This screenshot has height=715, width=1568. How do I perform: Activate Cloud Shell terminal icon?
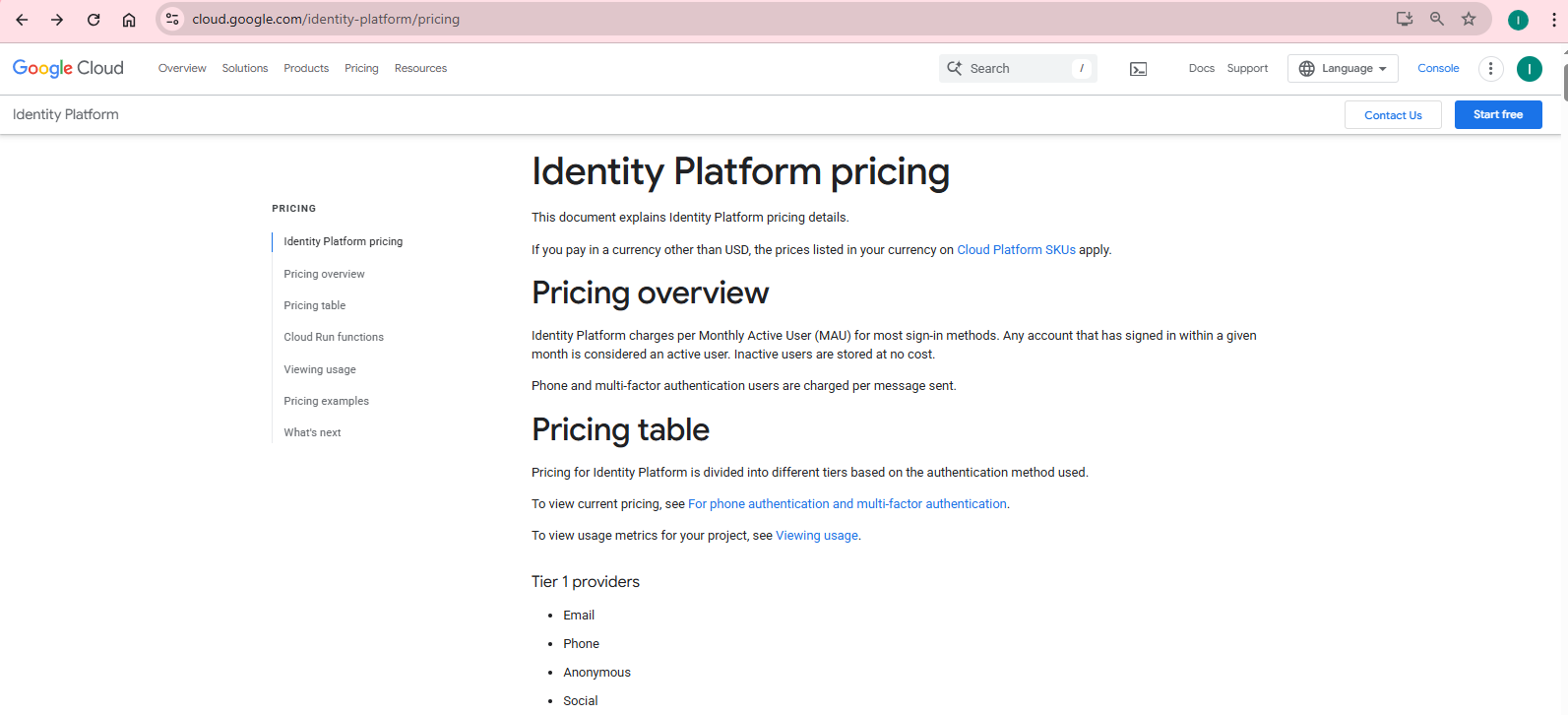(1138, 69)
